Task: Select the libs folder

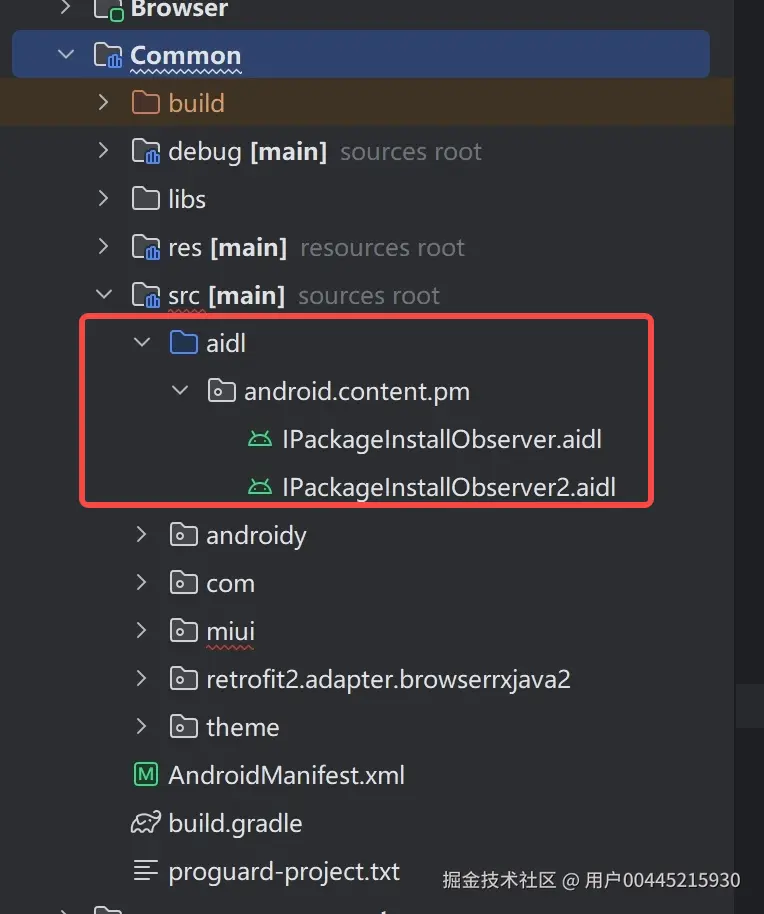Action: click(x=187, y=200)
